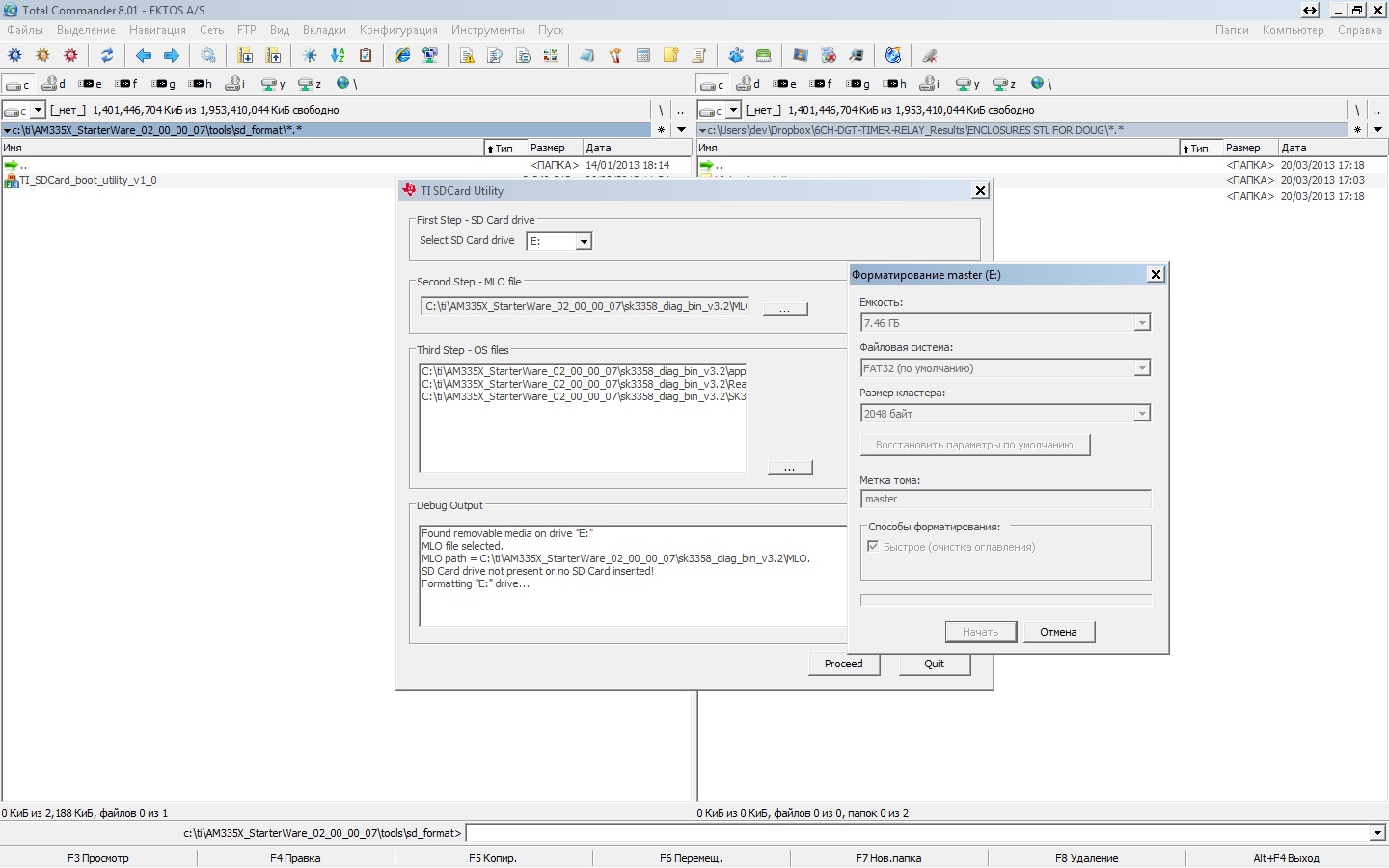Image resolution: width=1389 pixels, height=868 pixels.
Task: Launch the Internet Explorer toolbar icon
Action: 403,56
